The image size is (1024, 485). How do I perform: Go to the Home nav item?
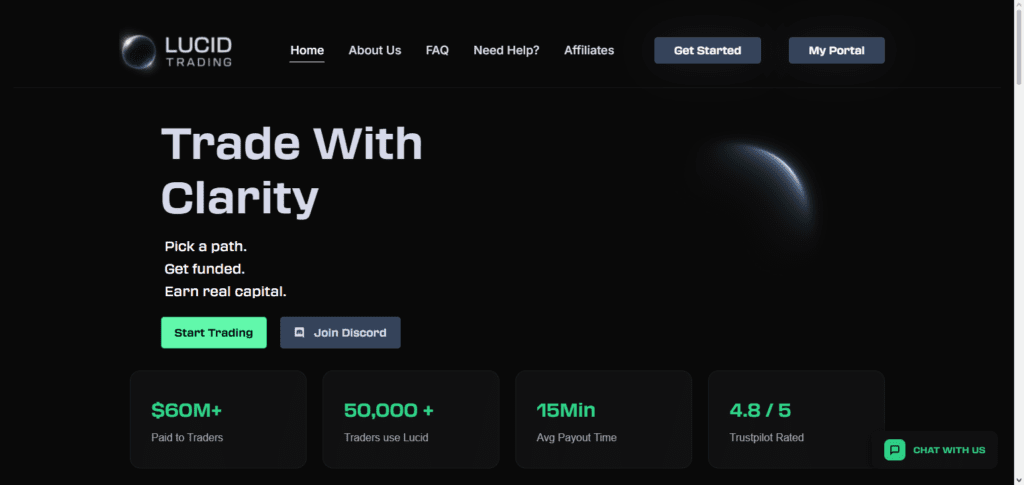pos(307,50)
